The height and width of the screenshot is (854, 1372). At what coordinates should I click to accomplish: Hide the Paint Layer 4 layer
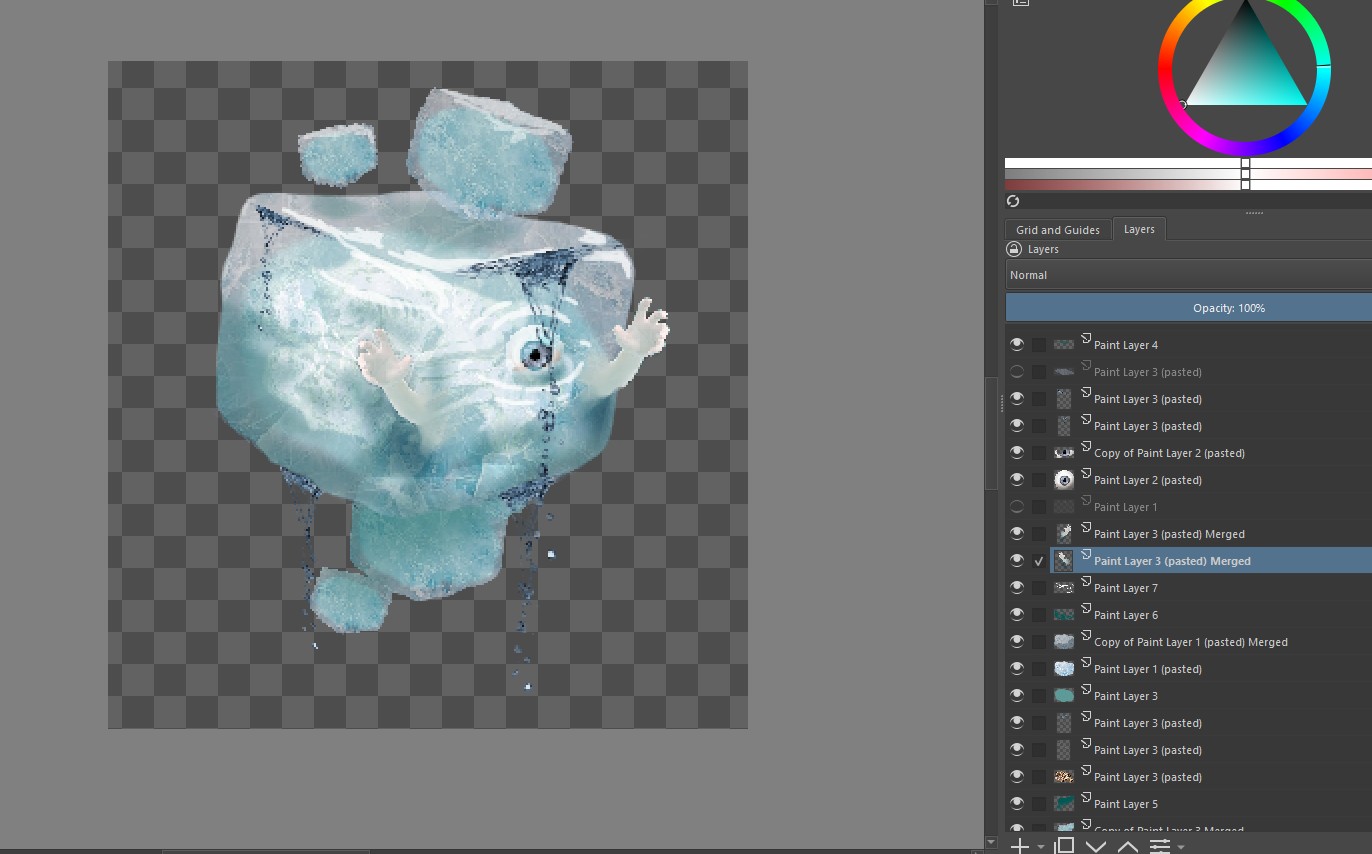click(x=1017, y=345)
